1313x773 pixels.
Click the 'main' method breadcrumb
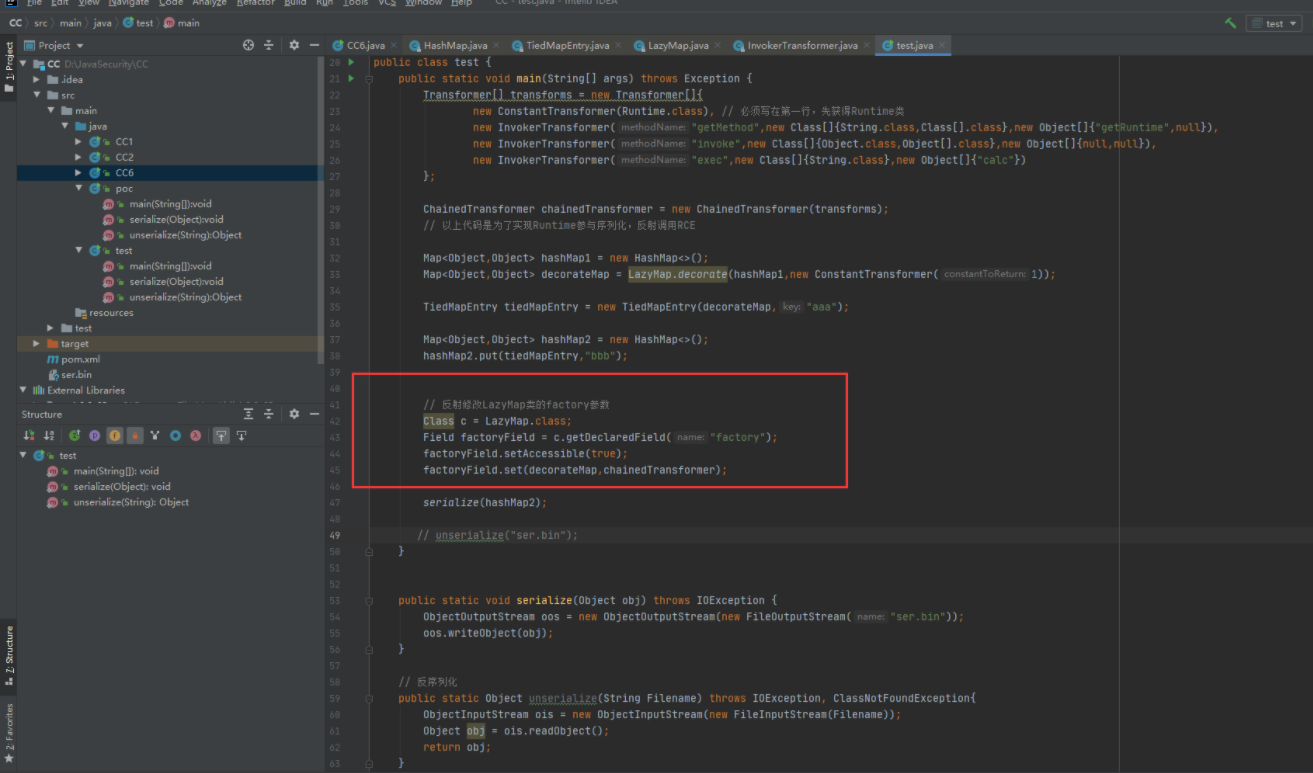coord(181,23)
